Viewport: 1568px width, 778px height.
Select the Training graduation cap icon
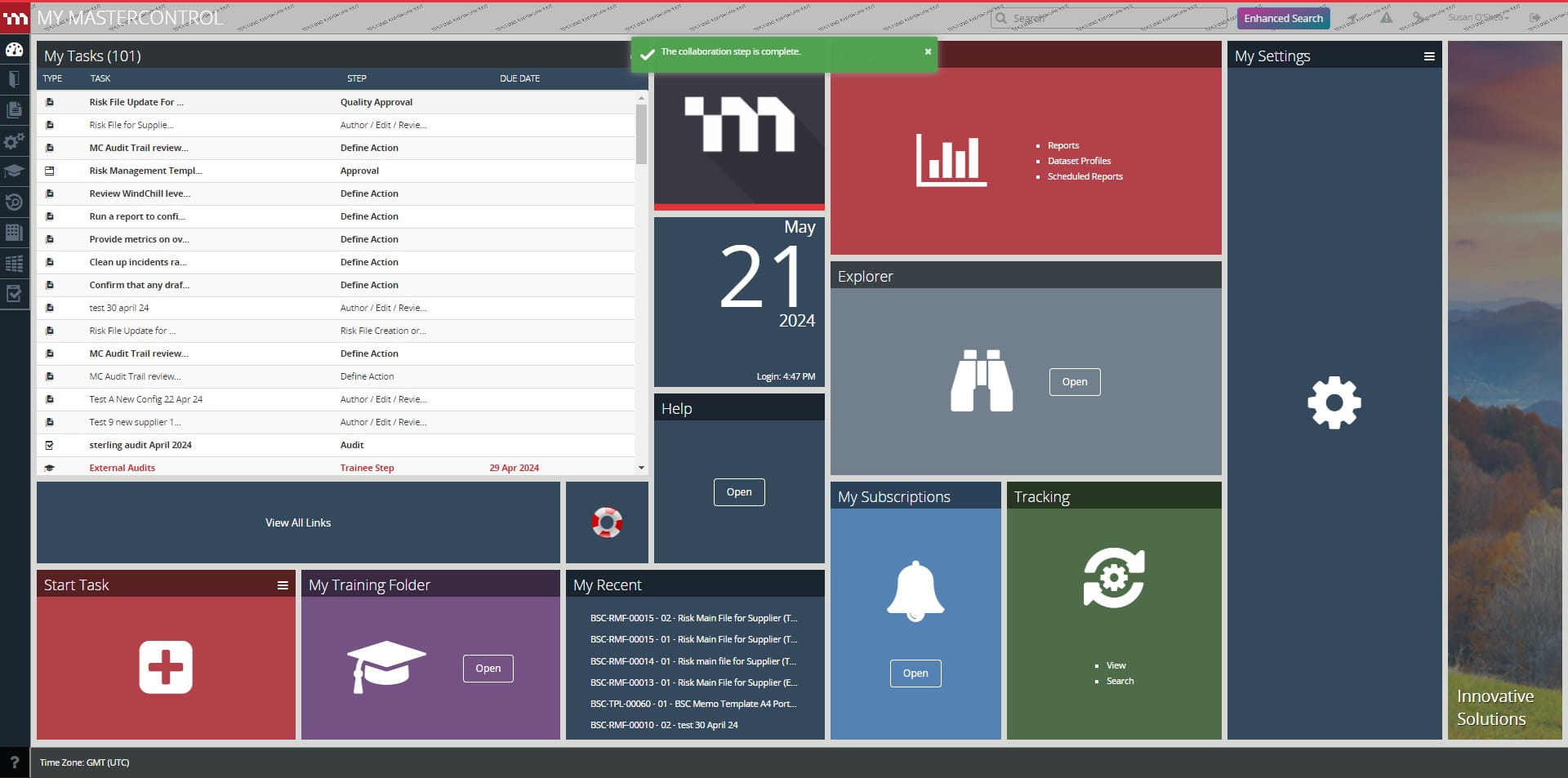pyautogui.click(x=14, y=171)
